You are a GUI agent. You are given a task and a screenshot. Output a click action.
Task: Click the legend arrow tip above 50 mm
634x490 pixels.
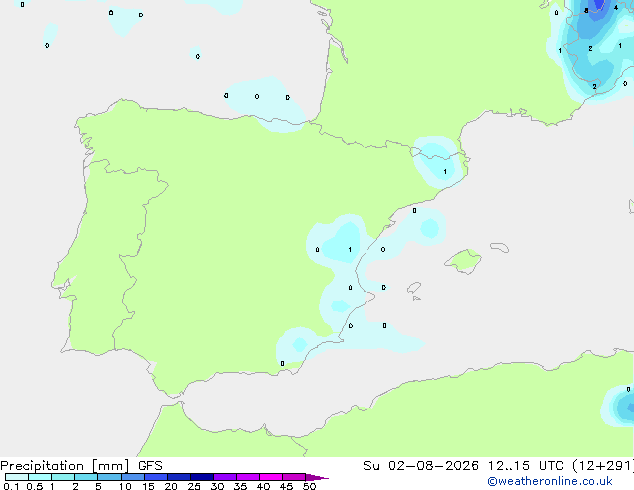pos(317,478)
